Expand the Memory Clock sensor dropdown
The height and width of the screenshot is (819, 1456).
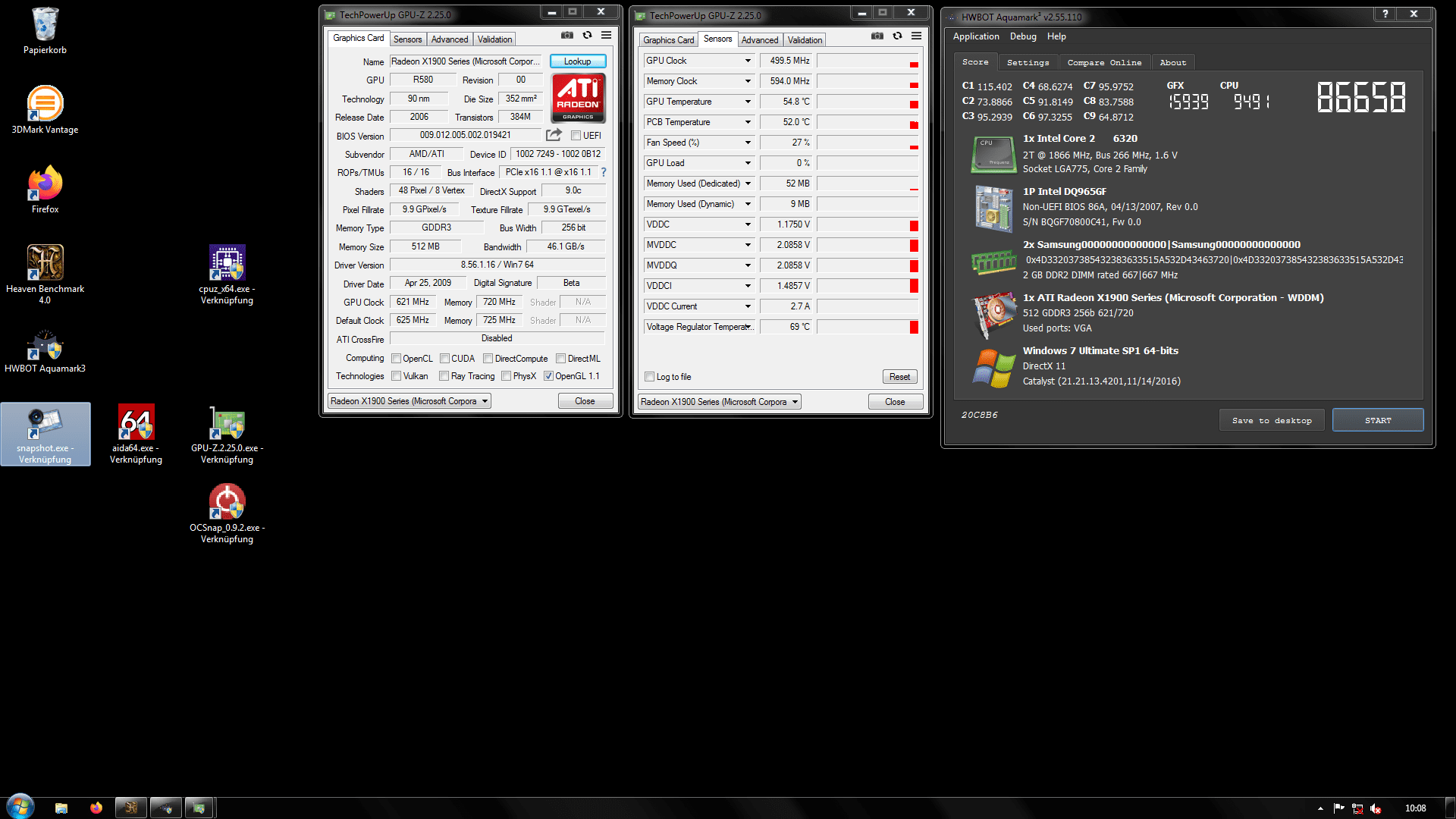tap(747, 81)
